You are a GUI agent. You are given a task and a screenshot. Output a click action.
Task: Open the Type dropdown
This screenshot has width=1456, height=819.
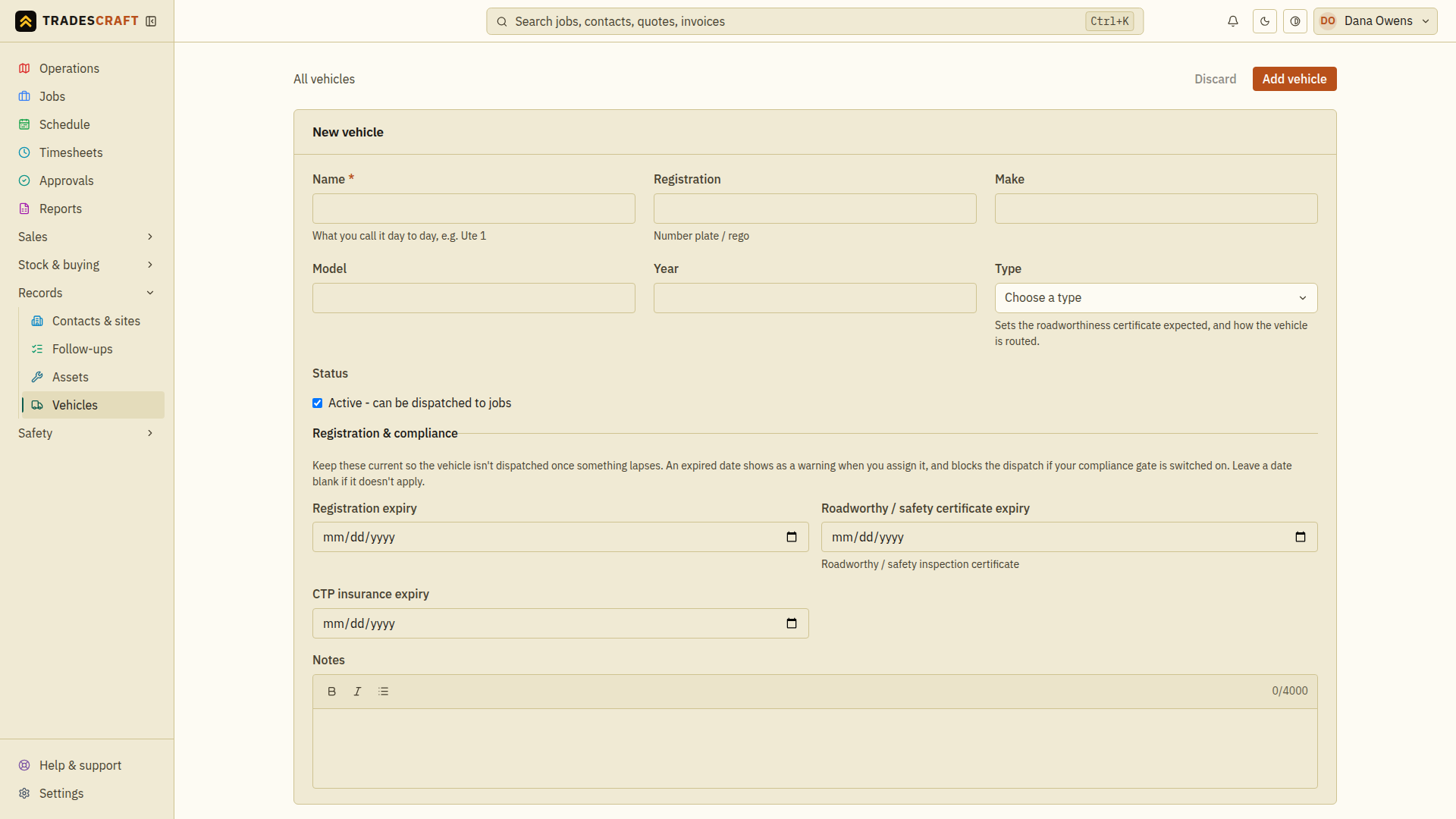(x=1156, y=298)
